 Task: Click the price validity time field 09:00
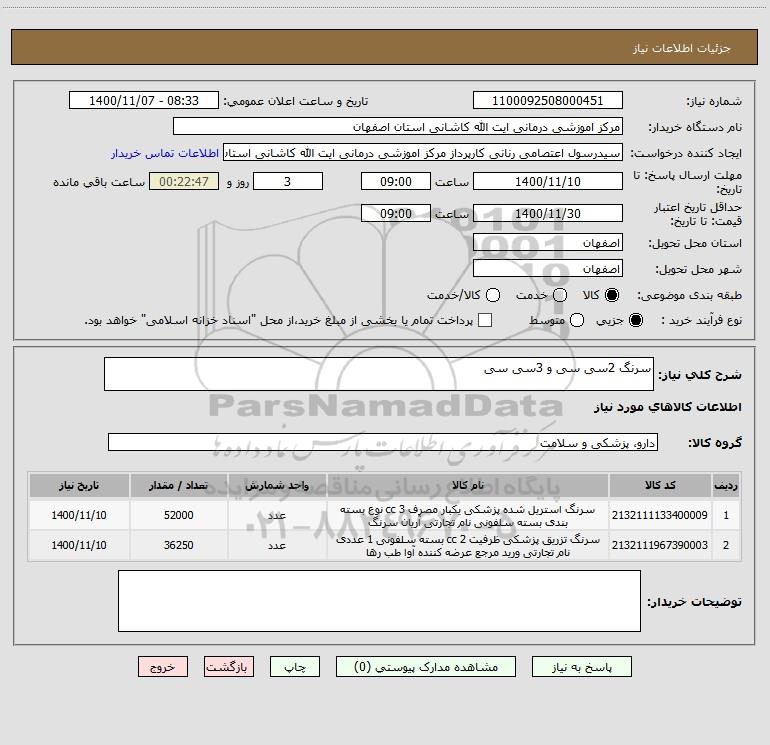(396, 213)
